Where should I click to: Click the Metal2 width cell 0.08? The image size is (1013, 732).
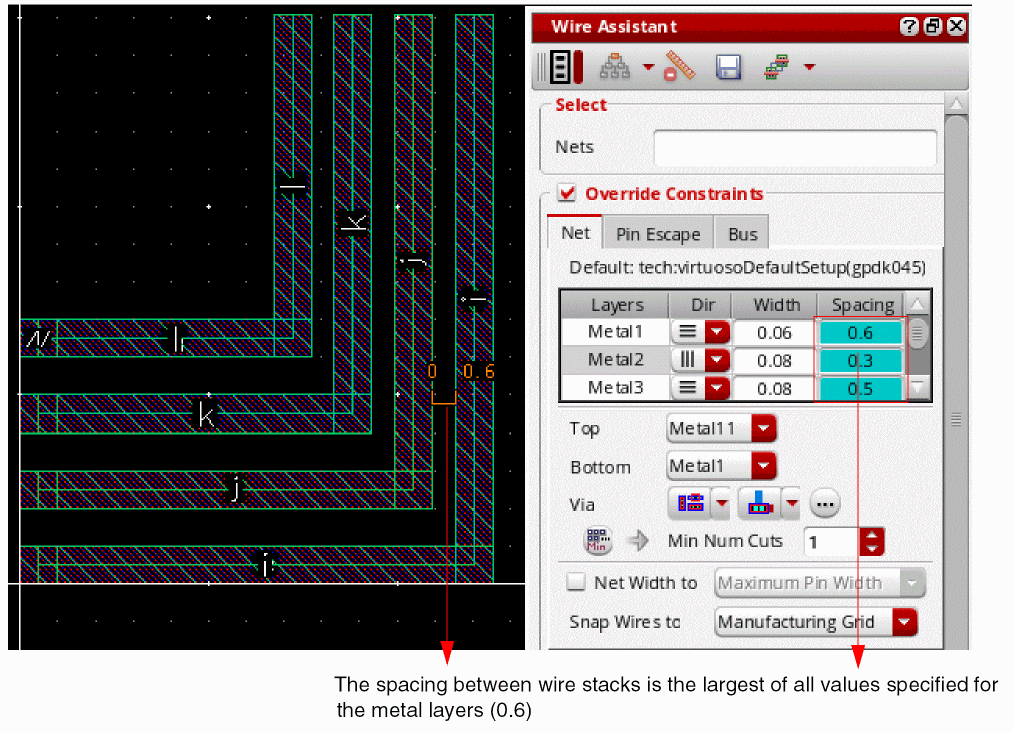click(x=774, y=361)
